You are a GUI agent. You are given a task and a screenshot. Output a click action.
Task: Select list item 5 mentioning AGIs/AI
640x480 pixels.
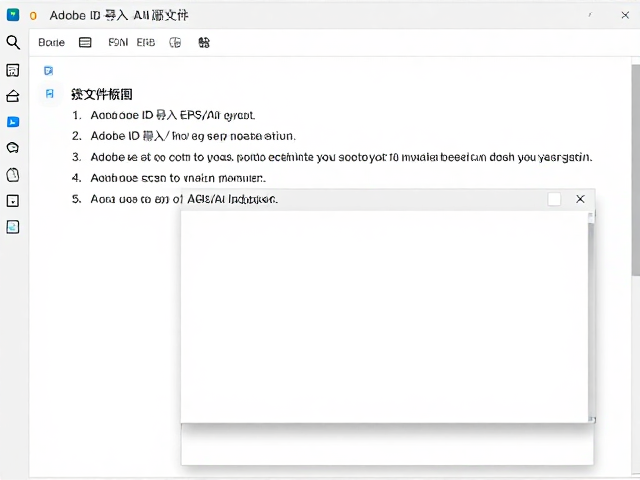click(175, 199)
